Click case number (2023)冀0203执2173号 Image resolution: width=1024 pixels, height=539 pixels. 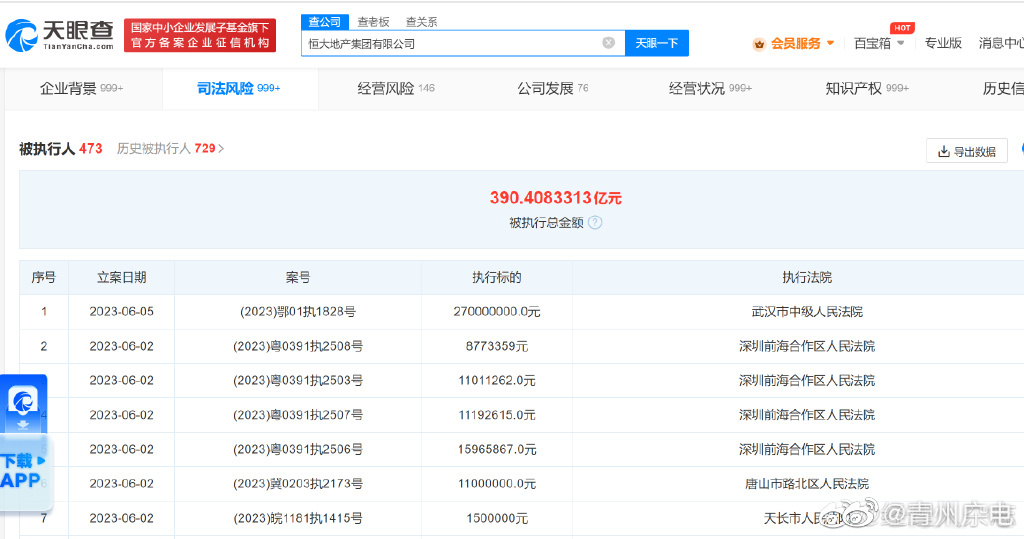coord(298,484)
